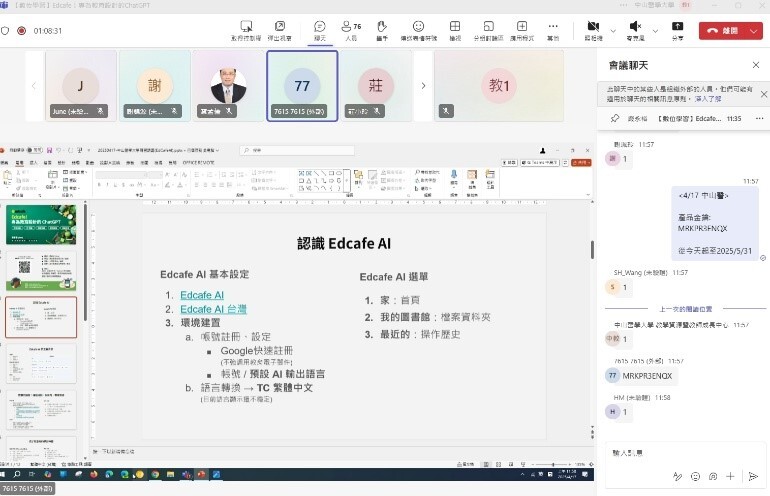Viewport: 770px width, 496px height.
Task: Click the Edcafe AI 台灣 hyperlink in the slide
Action: [213, 309]
